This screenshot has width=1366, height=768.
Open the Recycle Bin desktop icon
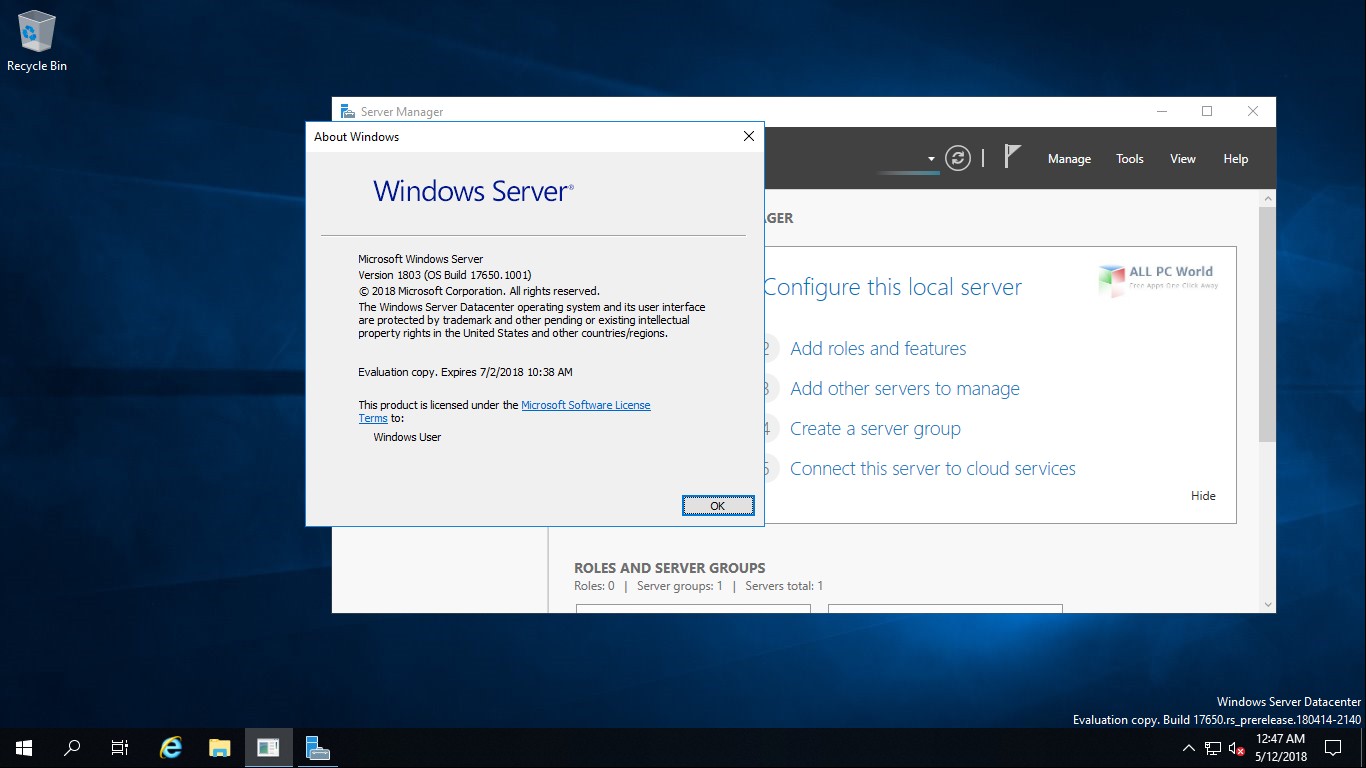37,42
